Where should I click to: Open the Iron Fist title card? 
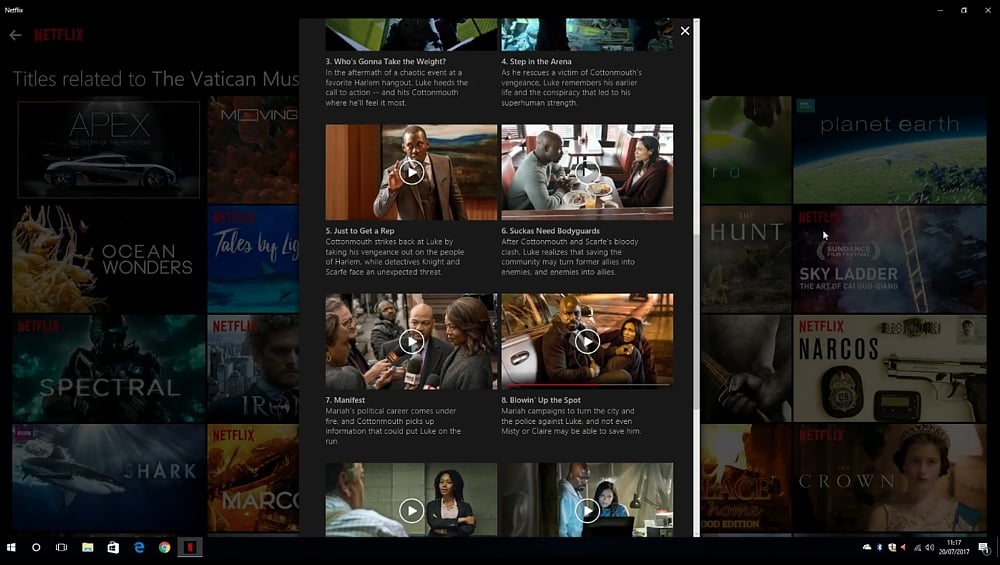[x=253, y=369]
